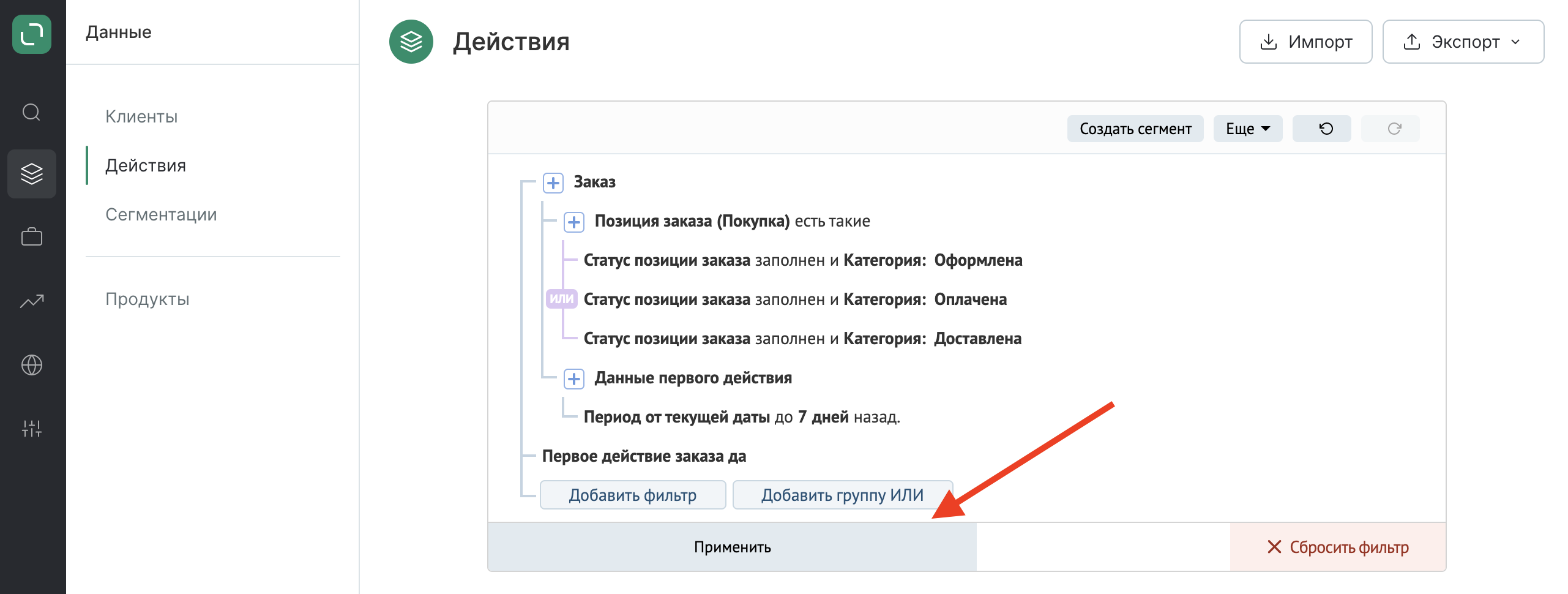The height and width of the screenshot is (594, 1568).
Task: Open the Еще dropdown
Action: coord(1248,129)
